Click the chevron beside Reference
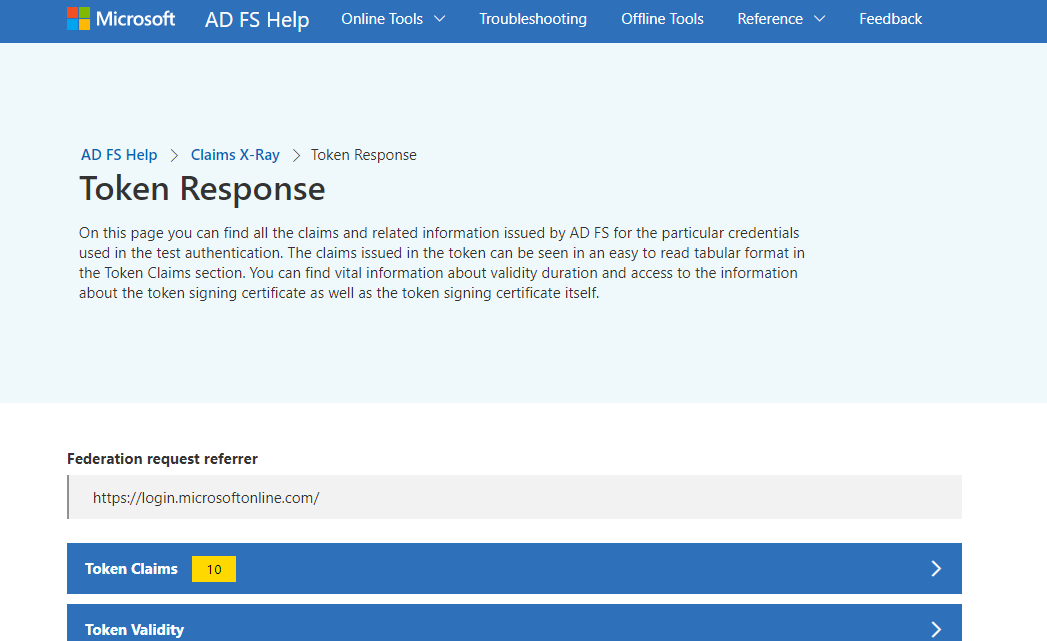 tap(819, 19)
